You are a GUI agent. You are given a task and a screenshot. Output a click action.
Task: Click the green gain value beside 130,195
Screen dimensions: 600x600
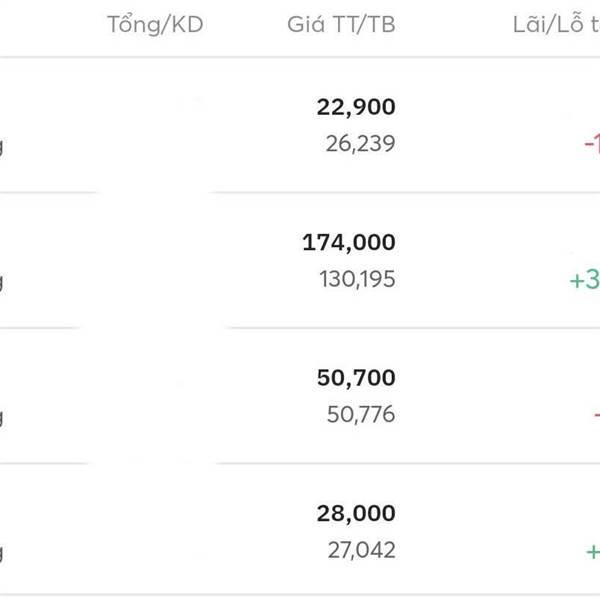point(584,280)
